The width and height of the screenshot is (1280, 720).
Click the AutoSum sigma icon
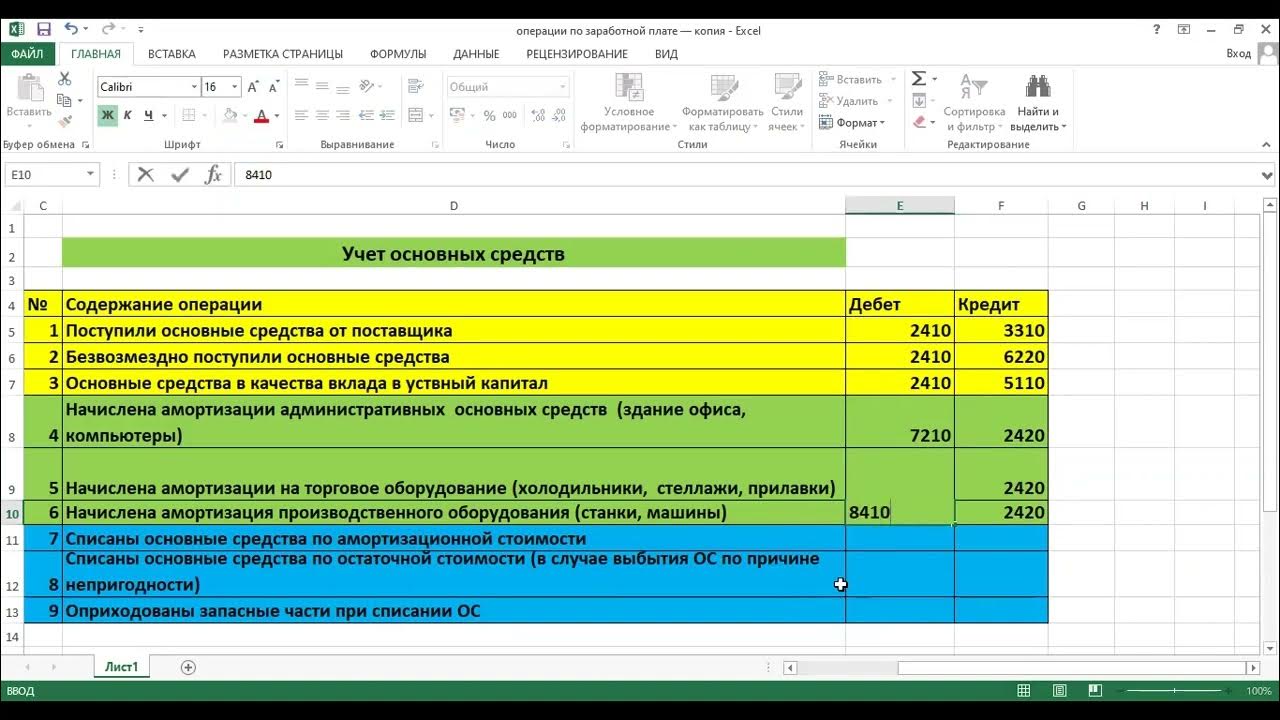pos(918,79)
